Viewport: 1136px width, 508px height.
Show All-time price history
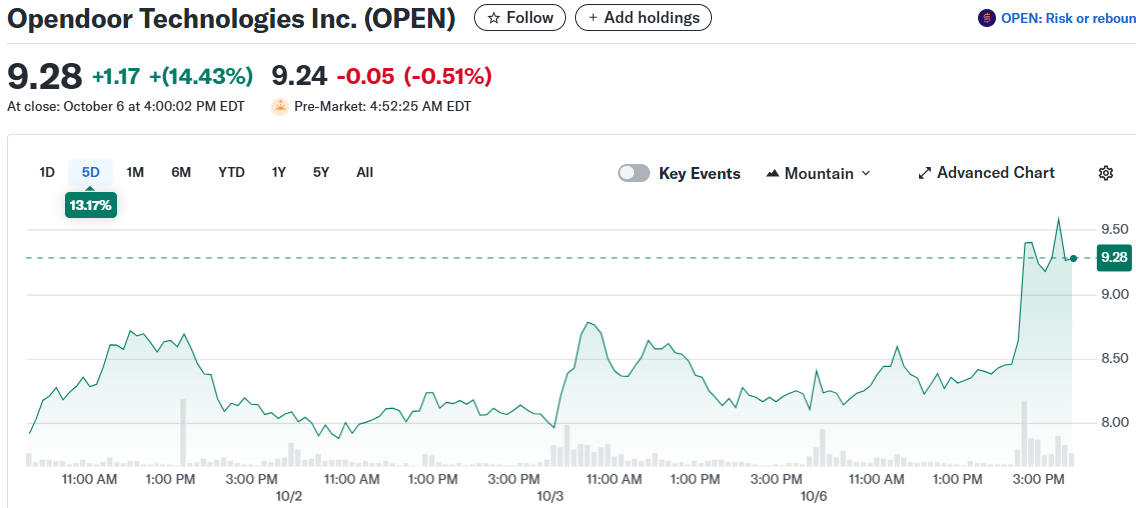click(365, 172)
